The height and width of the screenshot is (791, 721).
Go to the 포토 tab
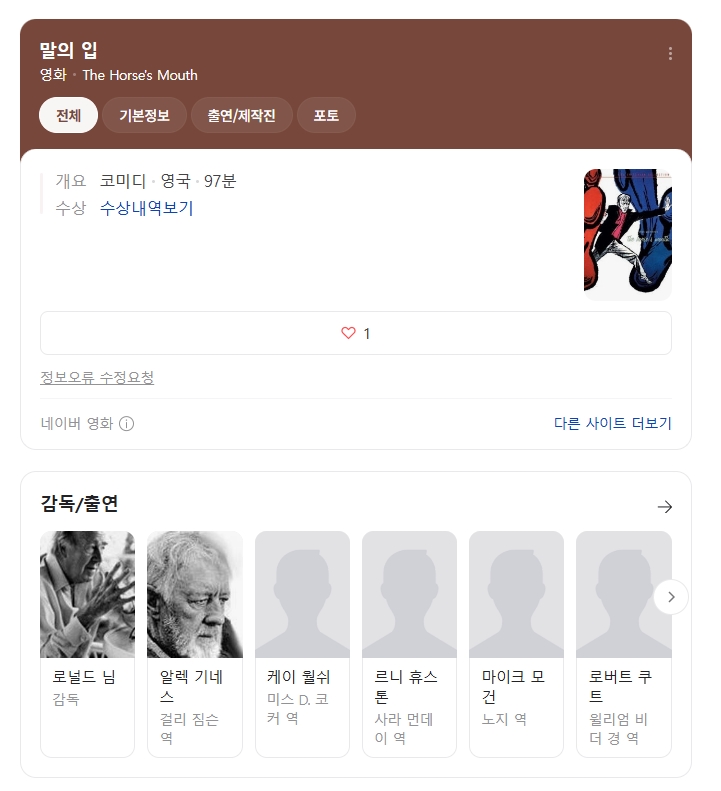pos(326,116)
